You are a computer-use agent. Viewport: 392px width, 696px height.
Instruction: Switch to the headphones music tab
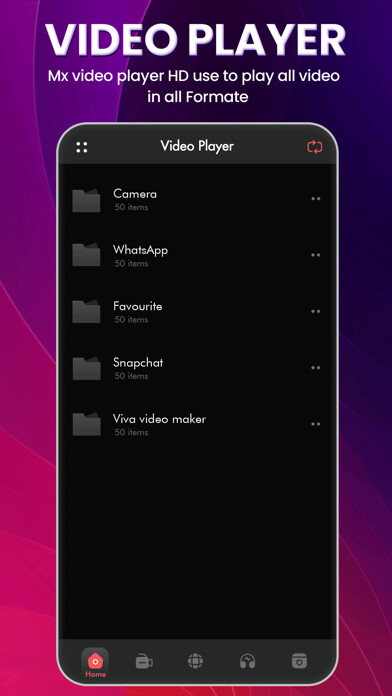coord(247,662)
